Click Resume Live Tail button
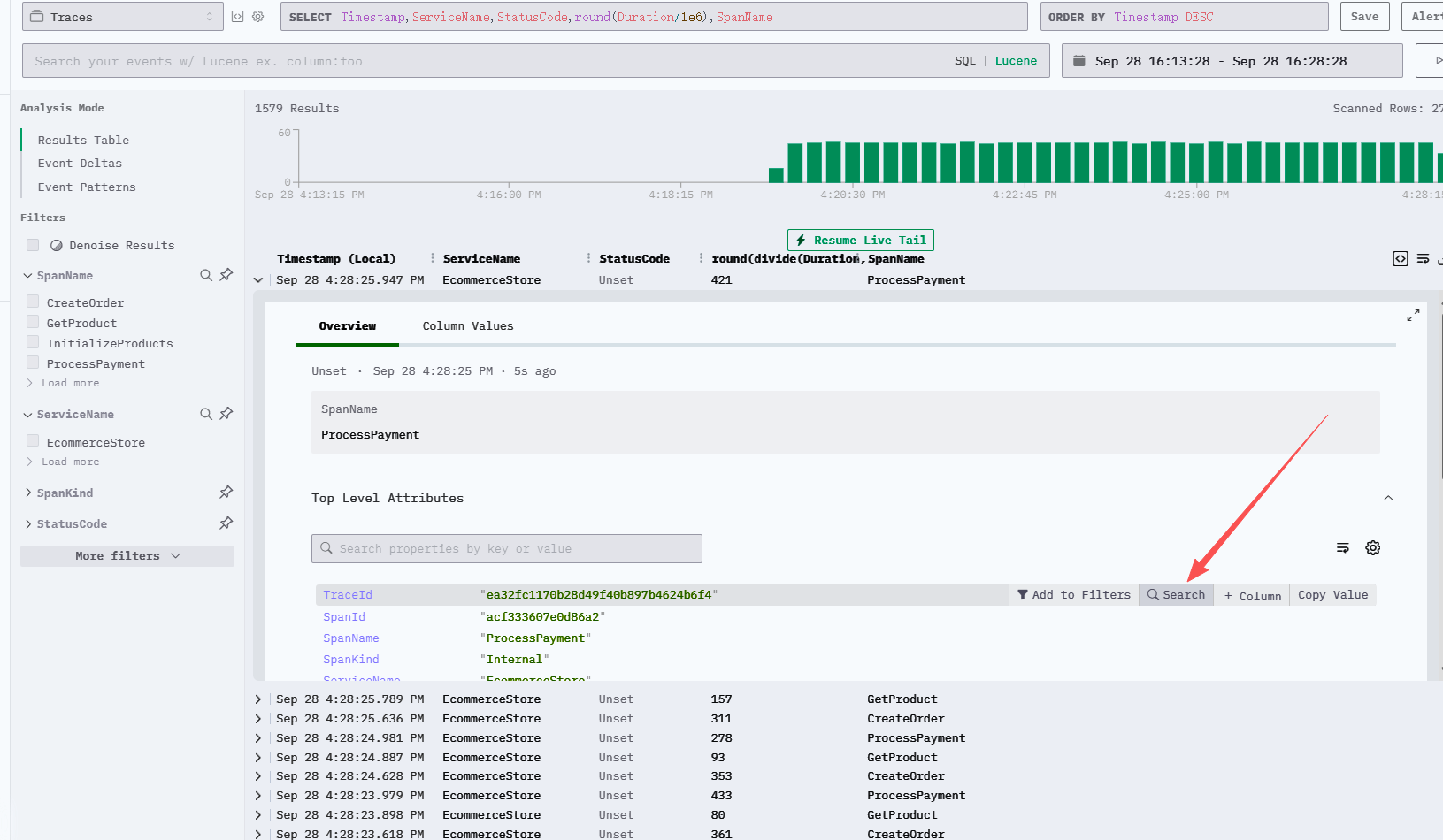The height and width of the screenshot is (840, 1443). coord(860,241)
